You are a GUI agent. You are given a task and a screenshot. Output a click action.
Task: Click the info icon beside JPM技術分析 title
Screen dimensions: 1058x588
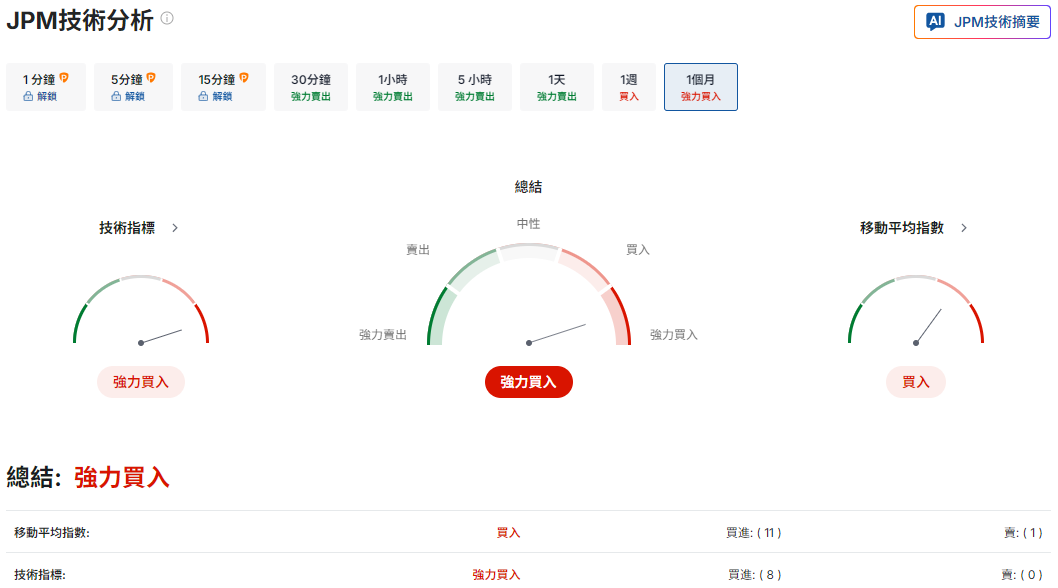[x=167, y=17]
